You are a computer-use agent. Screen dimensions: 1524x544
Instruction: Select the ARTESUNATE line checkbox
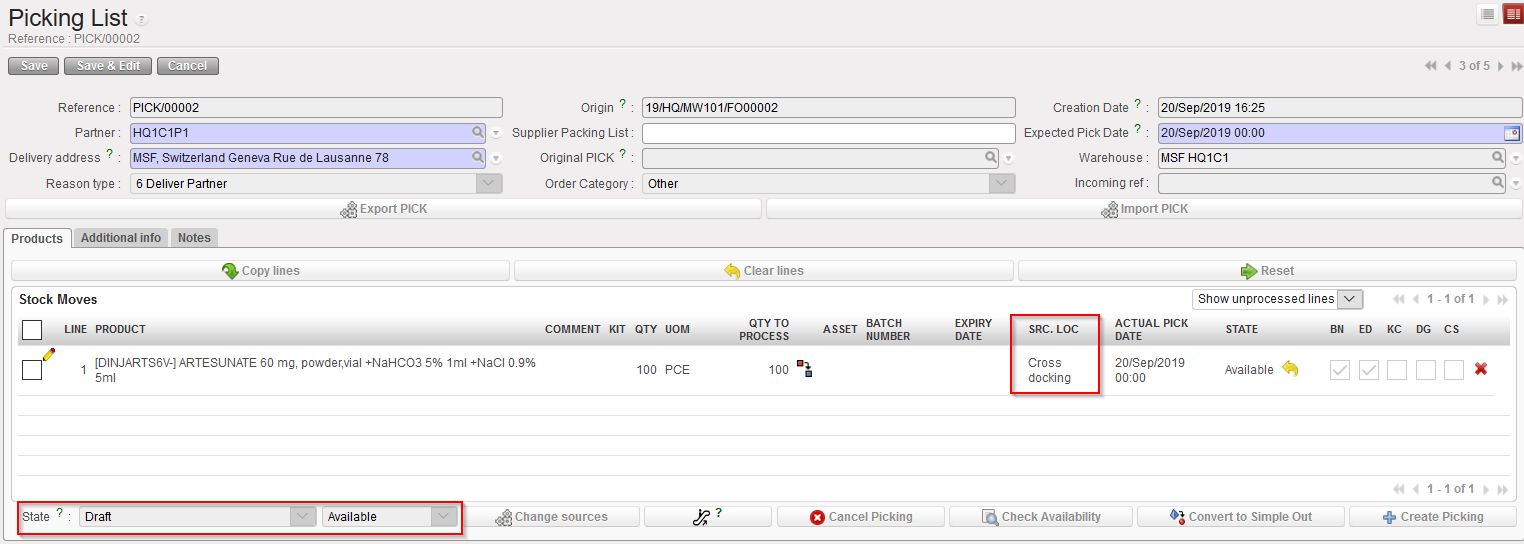pos(32,370)
